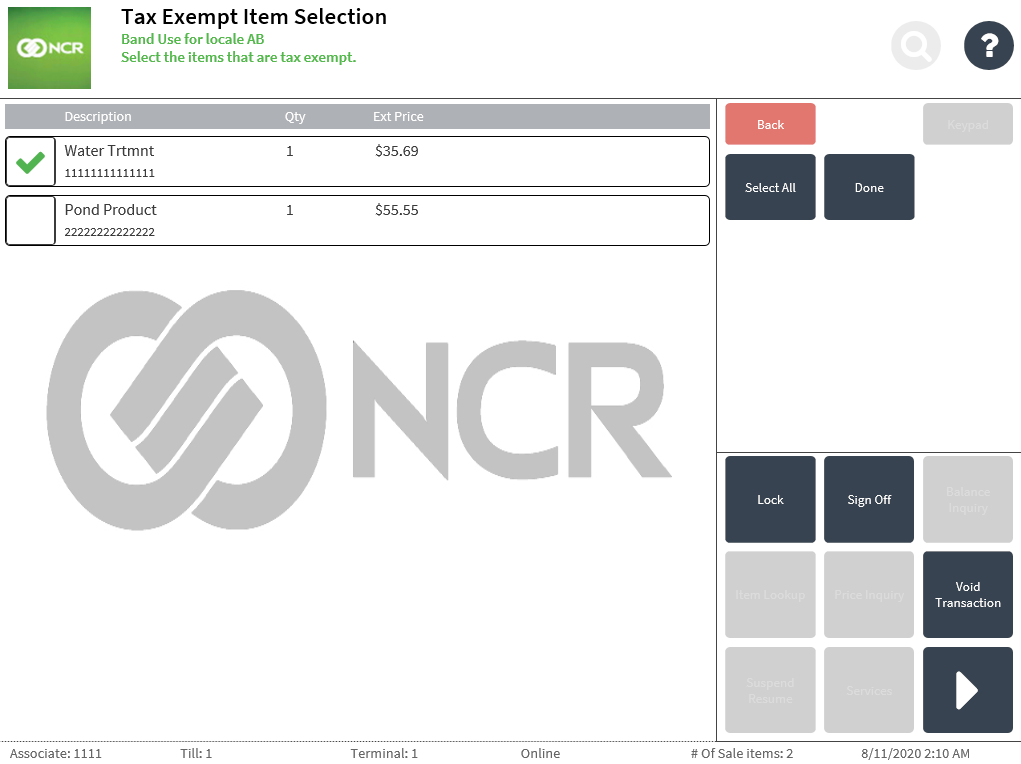Image resolution: width=1021 pixels, height=764 pixels.
Task: Click Associate: 1111 in status bar
Action: 55,754
